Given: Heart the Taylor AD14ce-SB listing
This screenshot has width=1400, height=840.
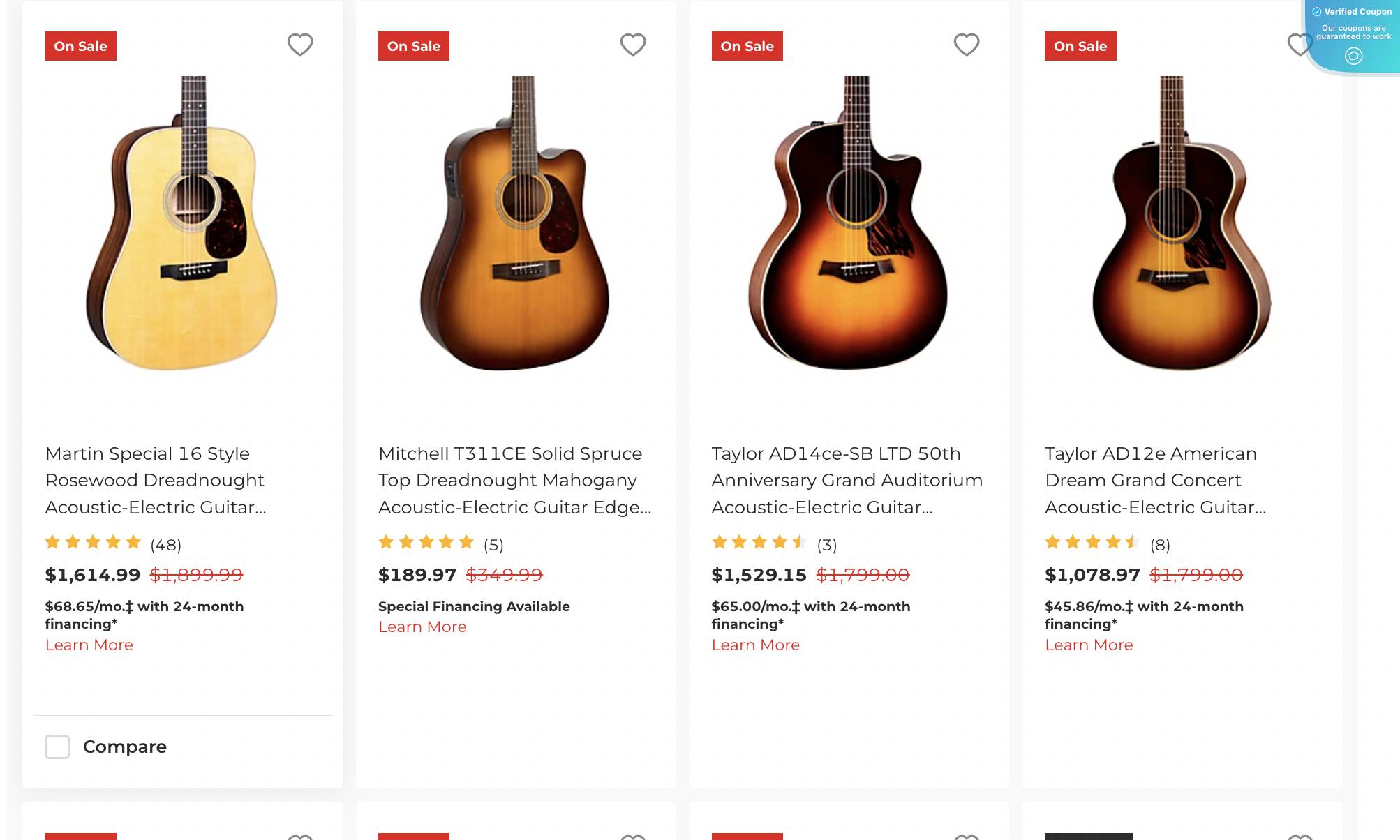Looking at the screenshot, I should click(x=967, y=45).
